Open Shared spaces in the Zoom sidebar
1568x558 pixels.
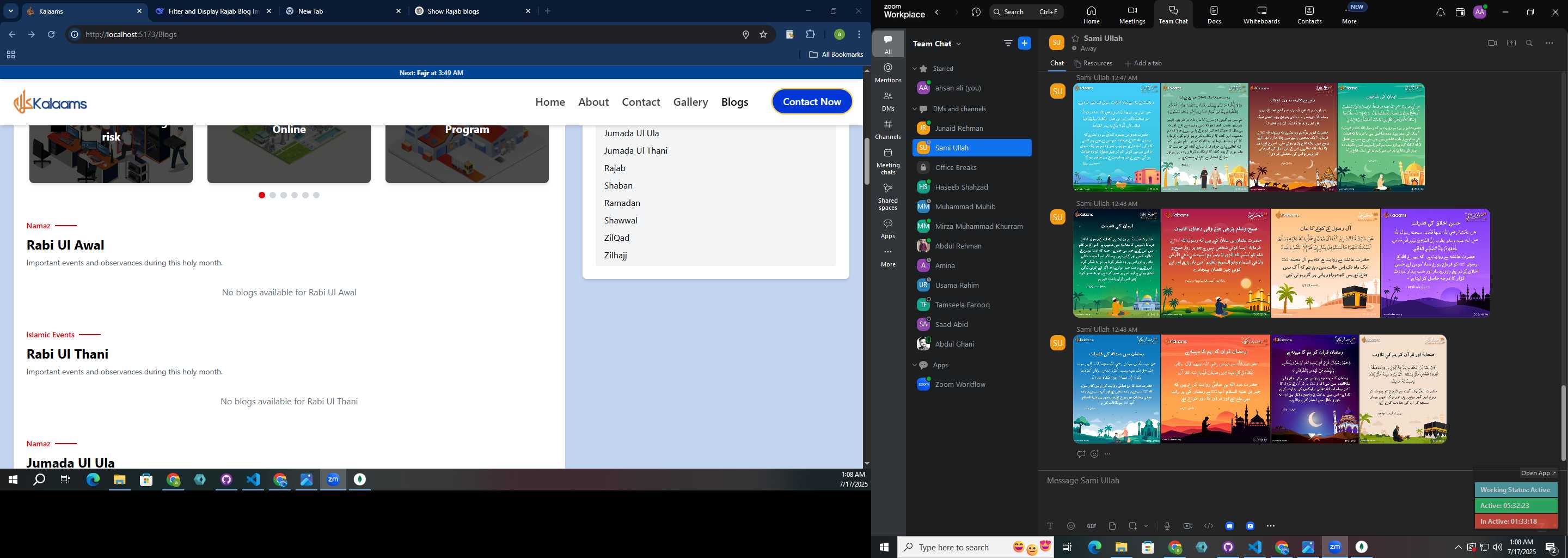coord(888,197)
